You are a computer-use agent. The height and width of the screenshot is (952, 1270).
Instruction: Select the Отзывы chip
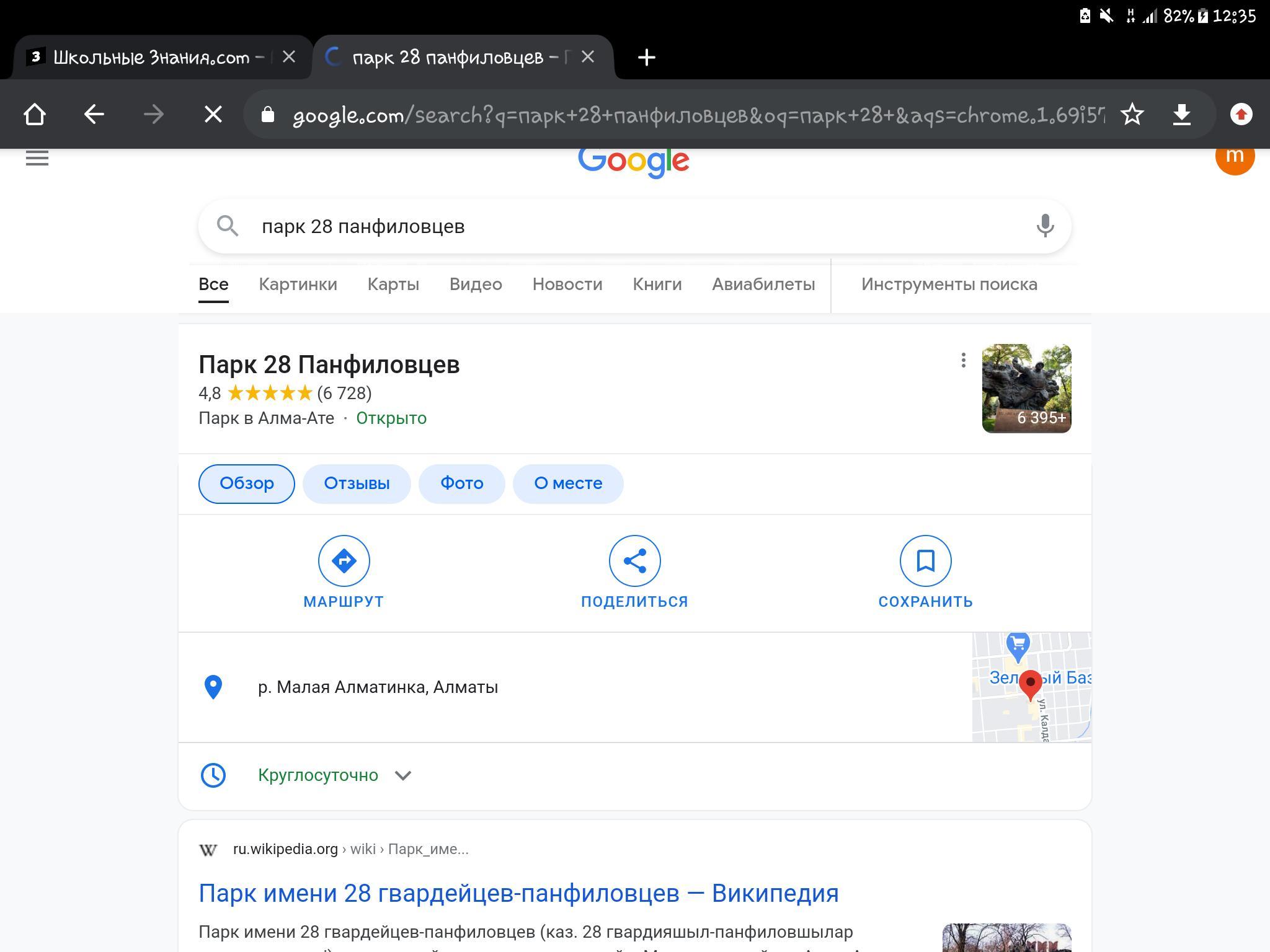coord(357,483)
